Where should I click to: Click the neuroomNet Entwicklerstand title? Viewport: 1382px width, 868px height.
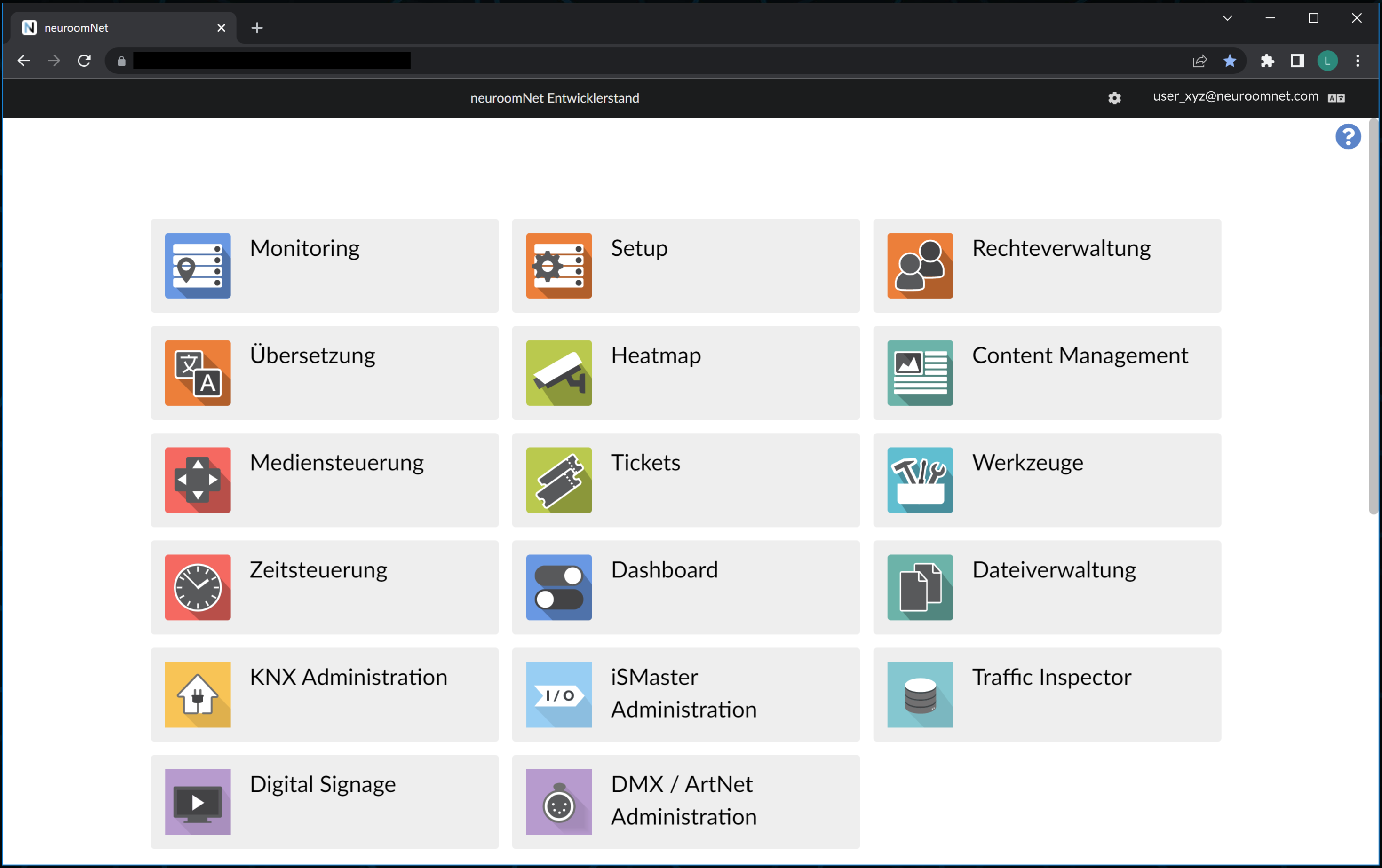click(555, 98)
